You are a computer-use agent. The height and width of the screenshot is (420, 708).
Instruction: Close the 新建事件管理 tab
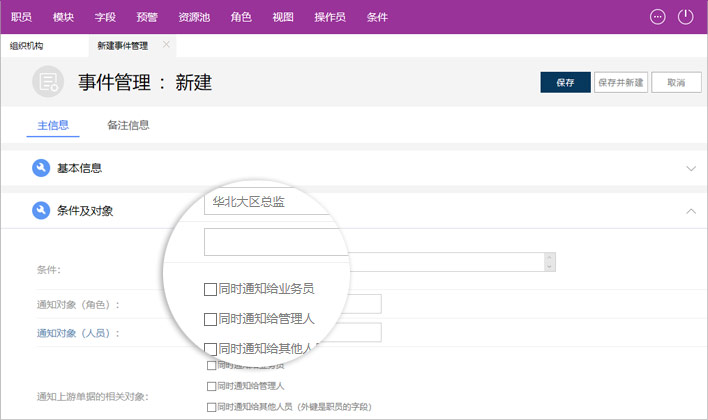pos(166,45)
